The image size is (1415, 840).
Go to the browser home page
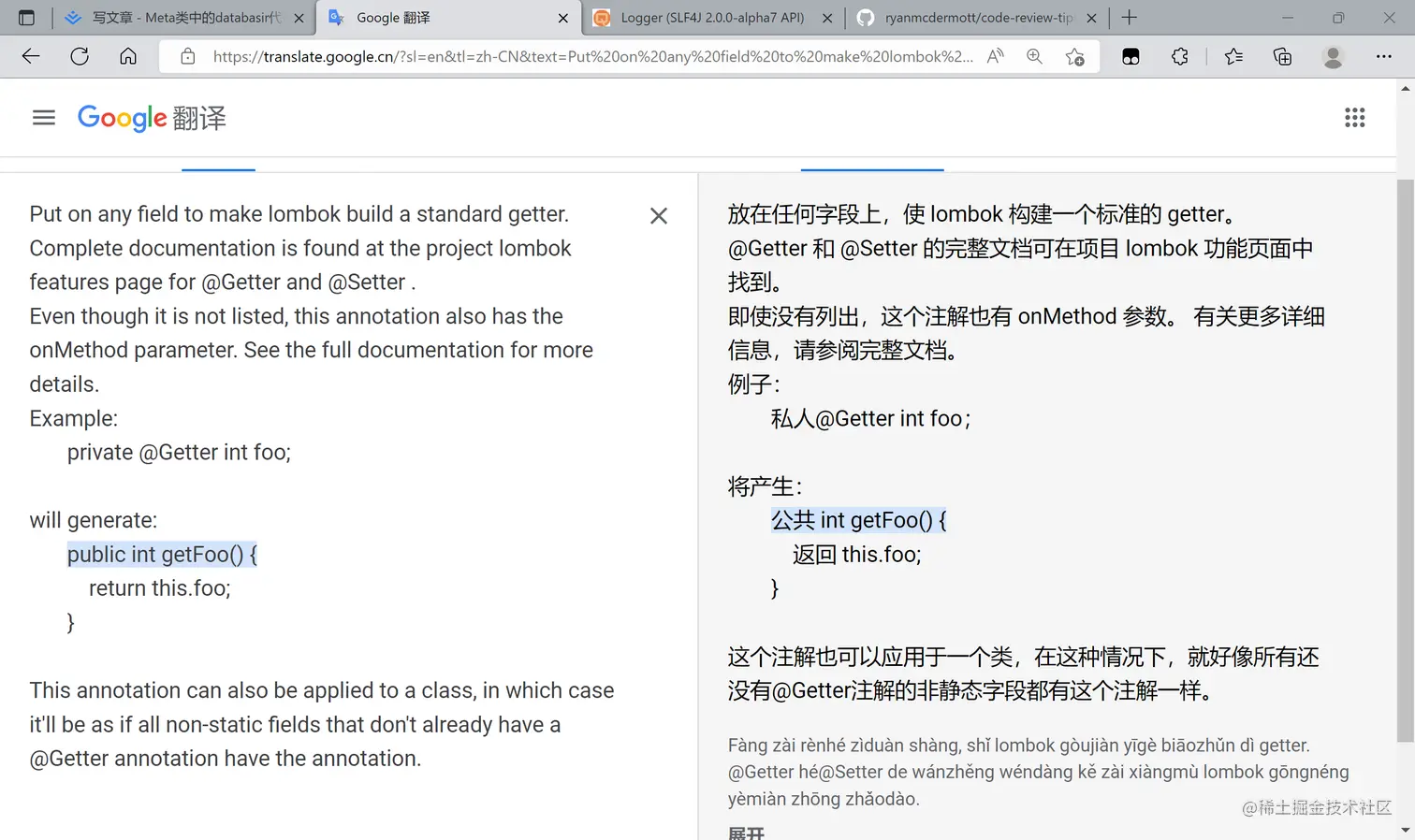[x=128, y=56]
